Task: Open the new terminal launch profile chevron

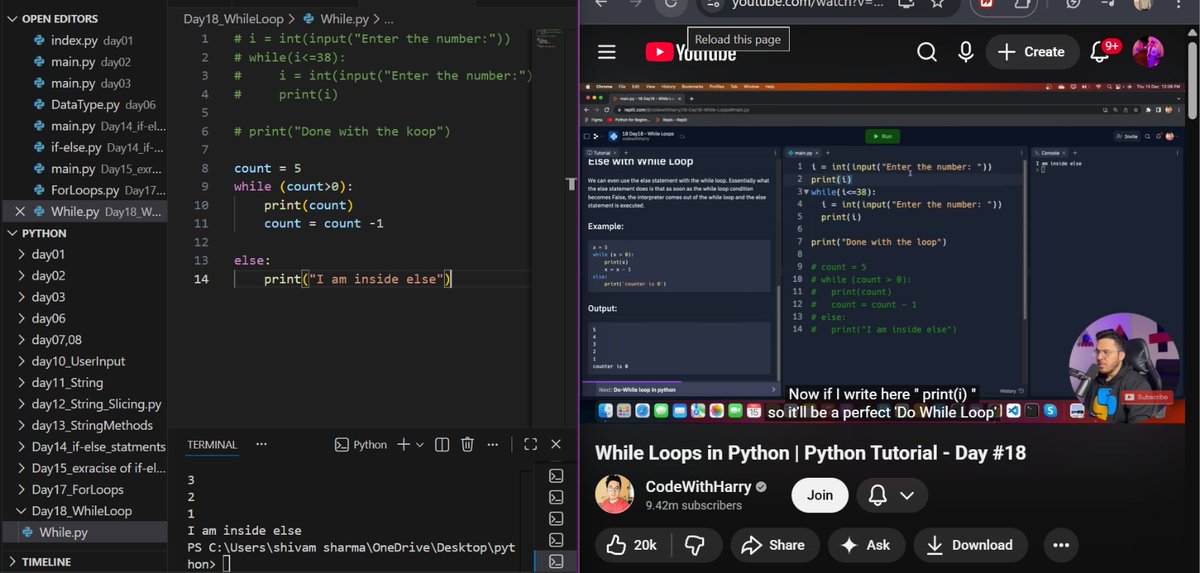Action: coord(420,445)
